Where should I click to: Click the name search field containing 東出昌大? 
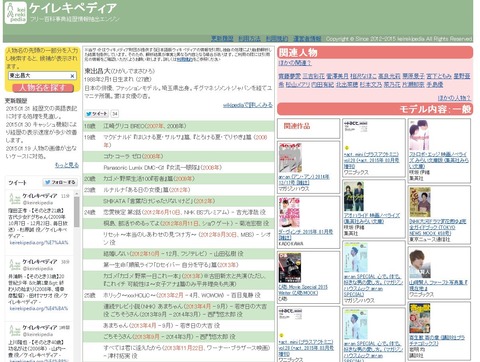click(42, 76)
